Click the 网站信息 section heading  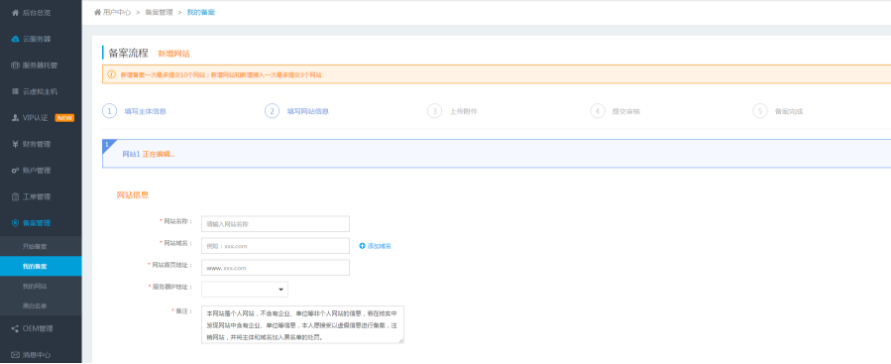(x=132, y=195)
